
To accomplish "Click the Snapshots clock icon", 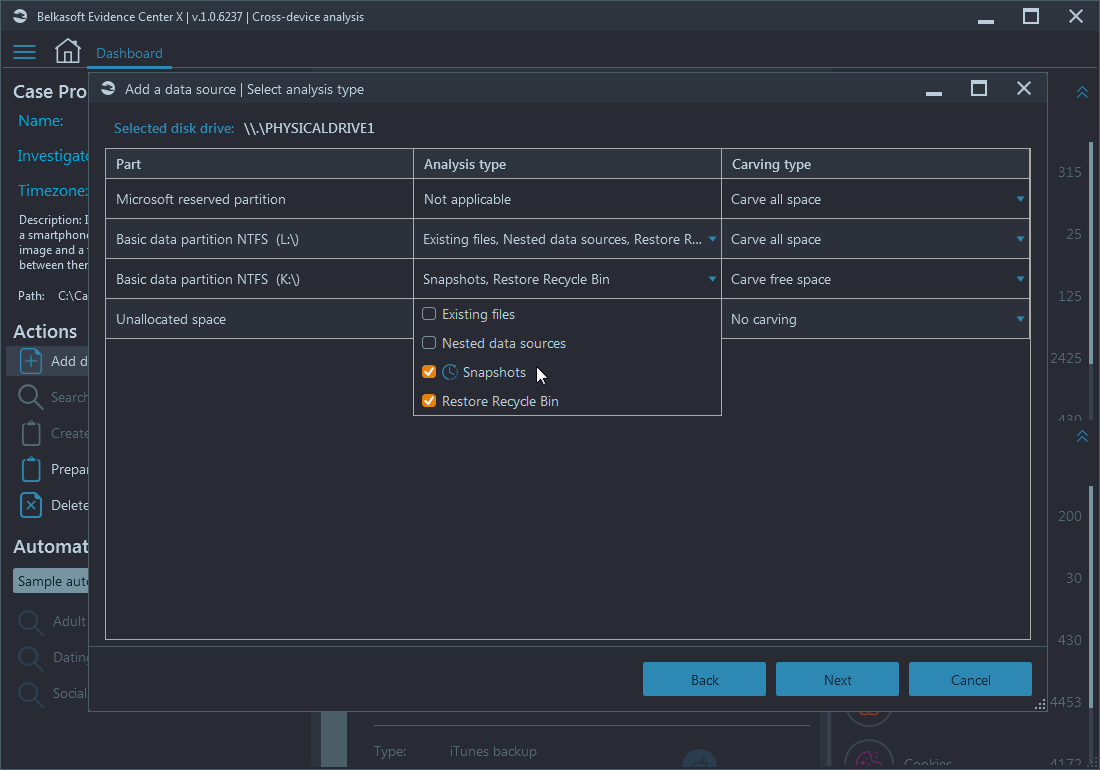I will point(450,372).
